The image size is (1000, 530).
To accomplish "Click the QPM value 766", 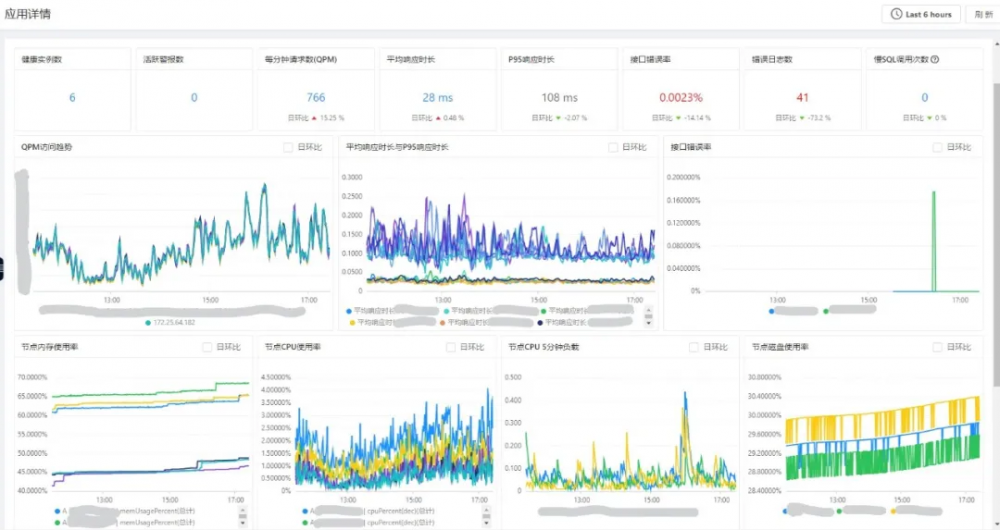I will (x=316, y=98).
